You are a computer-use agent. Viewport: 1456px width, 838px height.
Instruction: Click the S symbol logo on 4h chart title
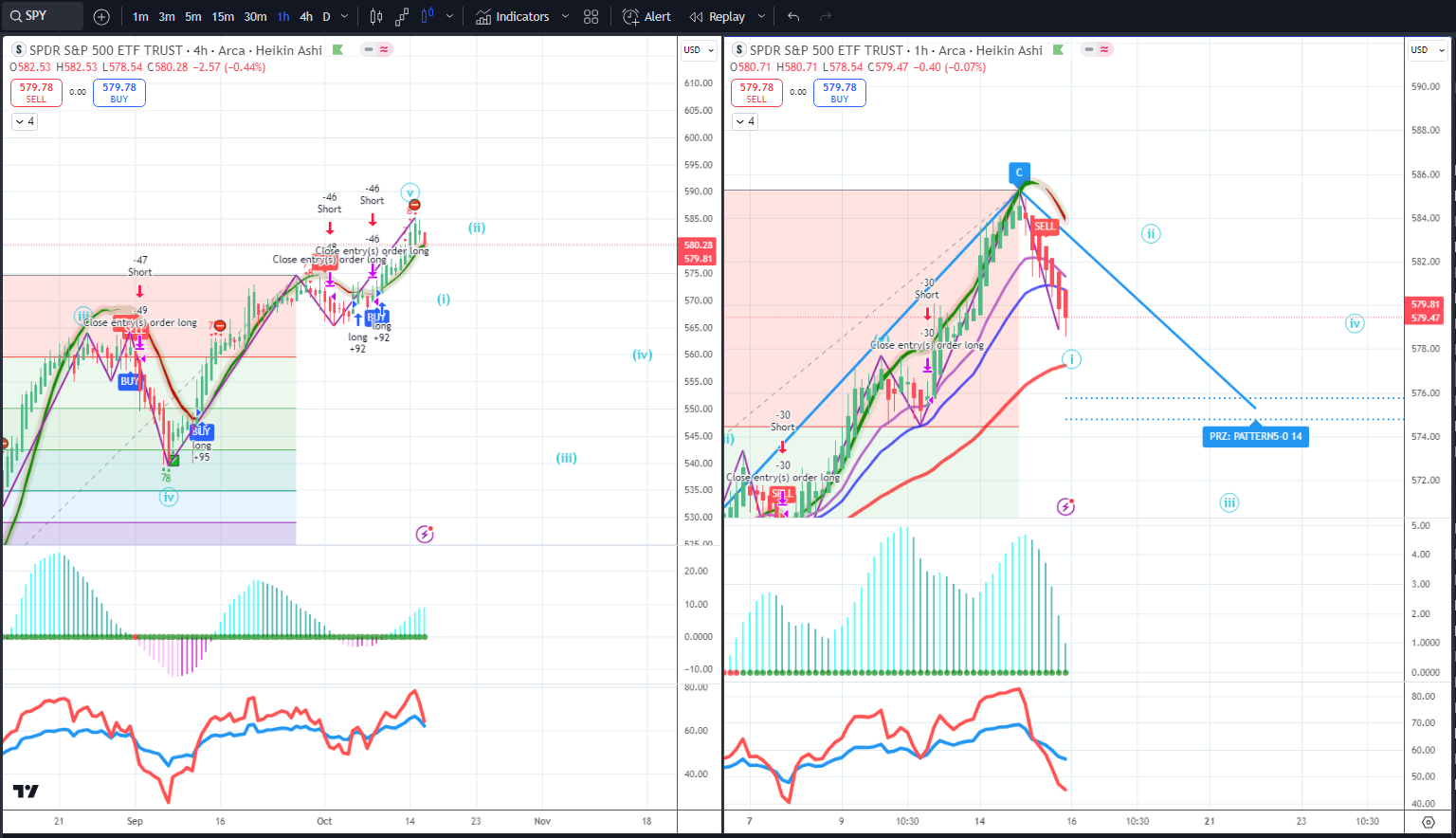[x=18, y=50]
